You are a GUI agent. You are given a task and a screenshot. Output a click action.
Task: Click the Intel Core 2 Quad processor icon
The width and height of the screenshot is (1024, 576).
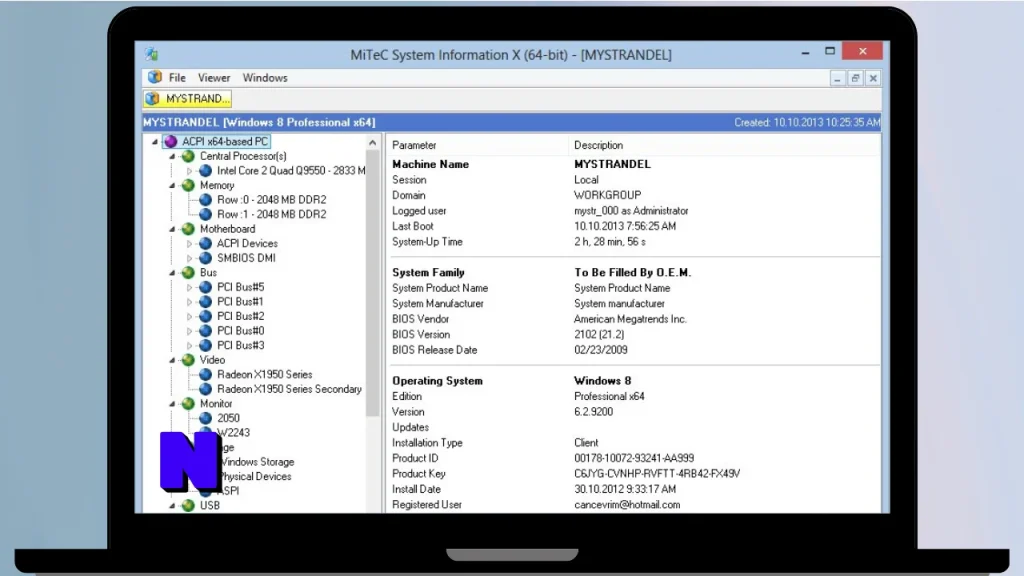(x=205, y=170)
